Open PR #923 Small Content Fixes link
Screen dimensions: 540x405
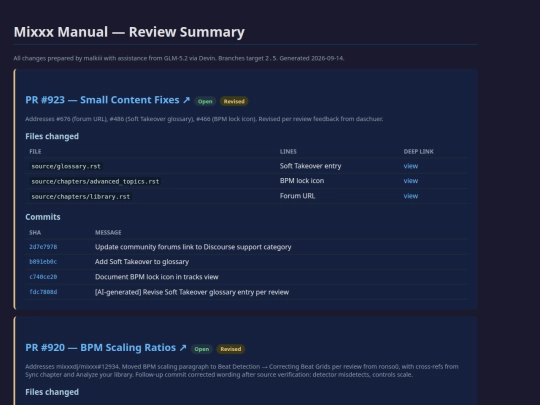coord(107,100)
